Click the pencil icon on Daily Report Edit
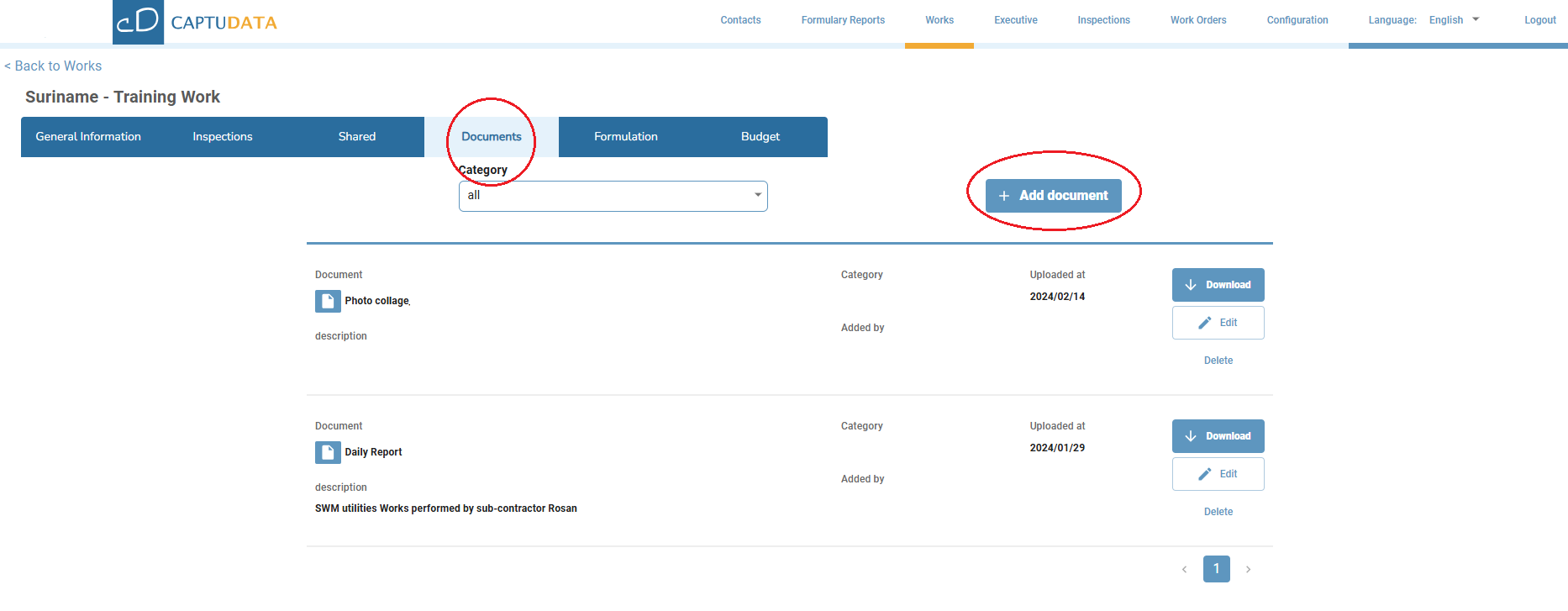The width and height of the screenshot is (1568, 611). (x=1204, y=474)
